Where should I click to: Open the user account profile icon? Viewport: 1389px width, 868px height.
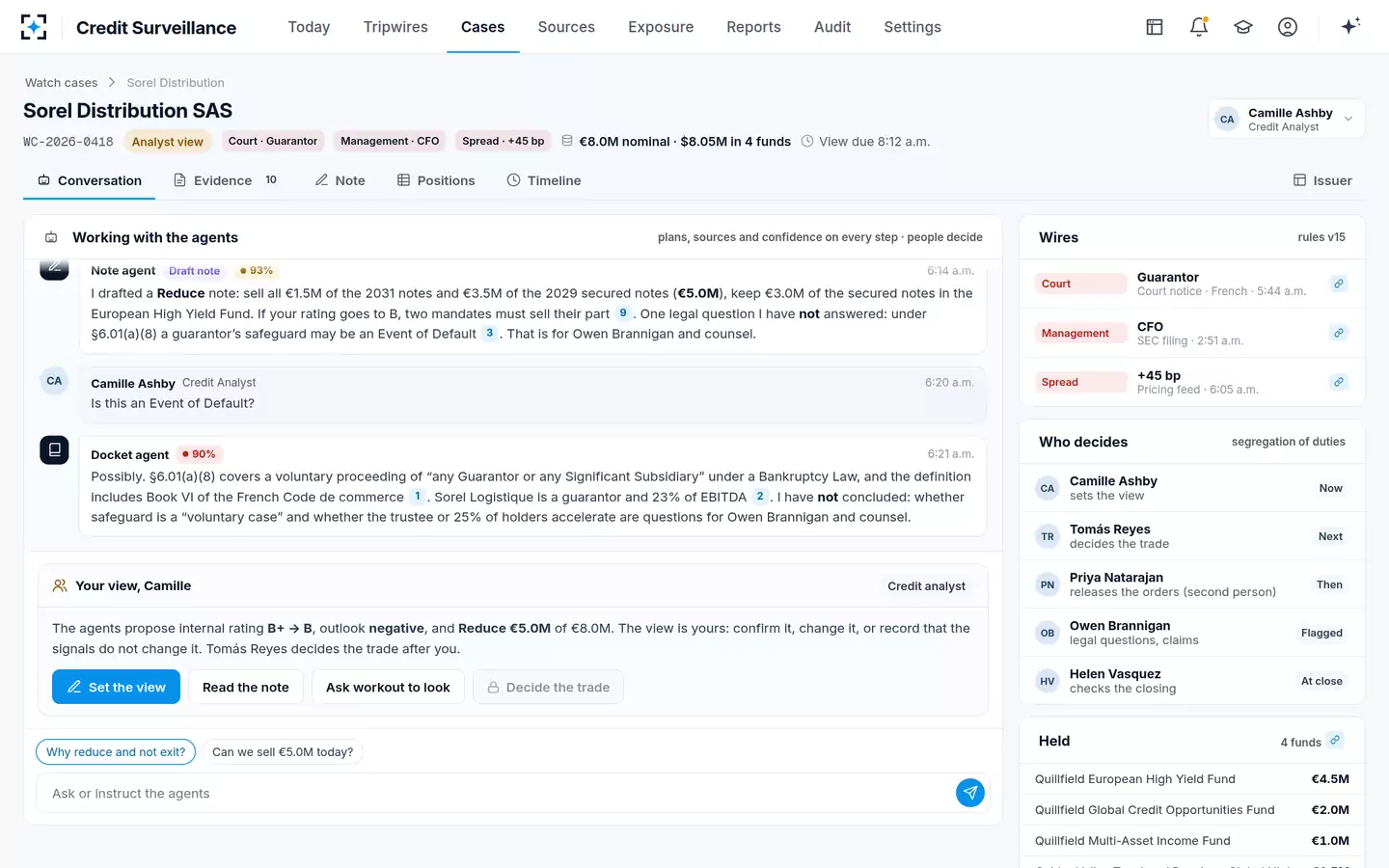tap(1288, 27)
